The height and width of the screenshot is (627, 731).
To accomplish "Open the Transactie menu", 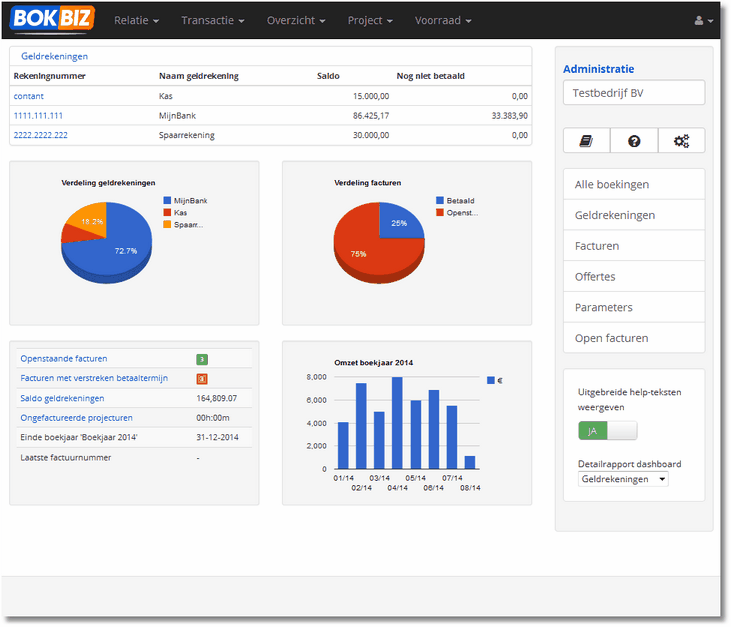I will 212,21.
